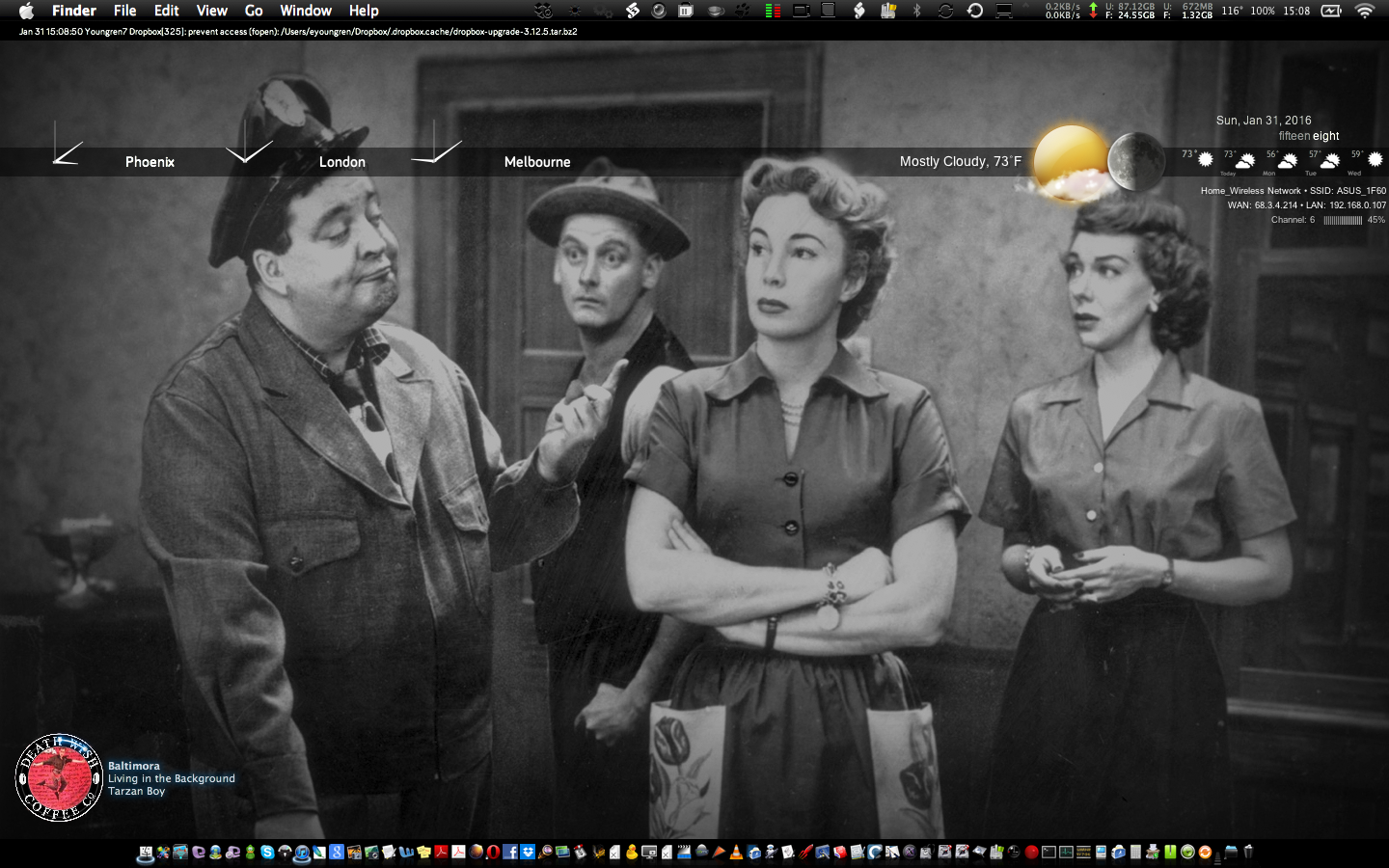Click the moon phase icon
This screenshot has width=1389, height=868.
tap(1136, 161)
